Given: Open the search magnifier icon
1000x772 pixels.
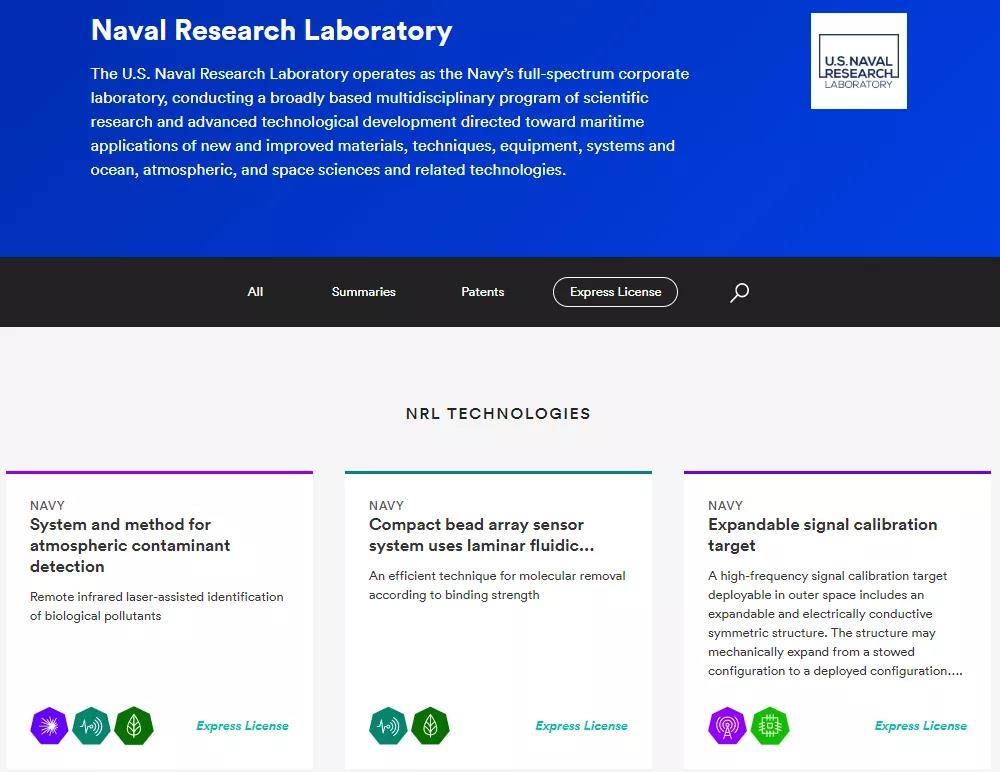Looking at the screenshot, I should 739,292.
